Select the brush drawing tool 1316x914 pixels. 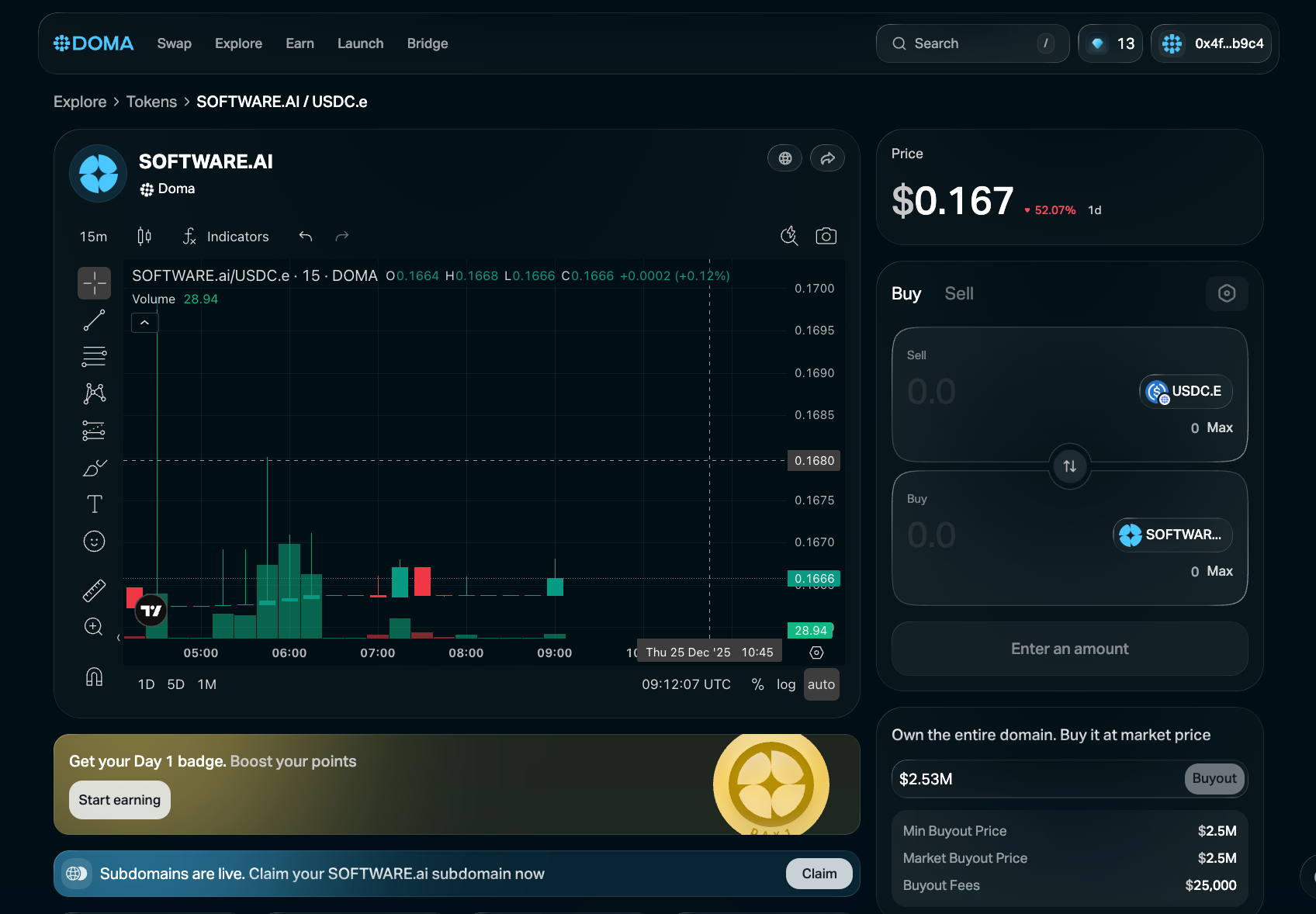pos(94,468)
